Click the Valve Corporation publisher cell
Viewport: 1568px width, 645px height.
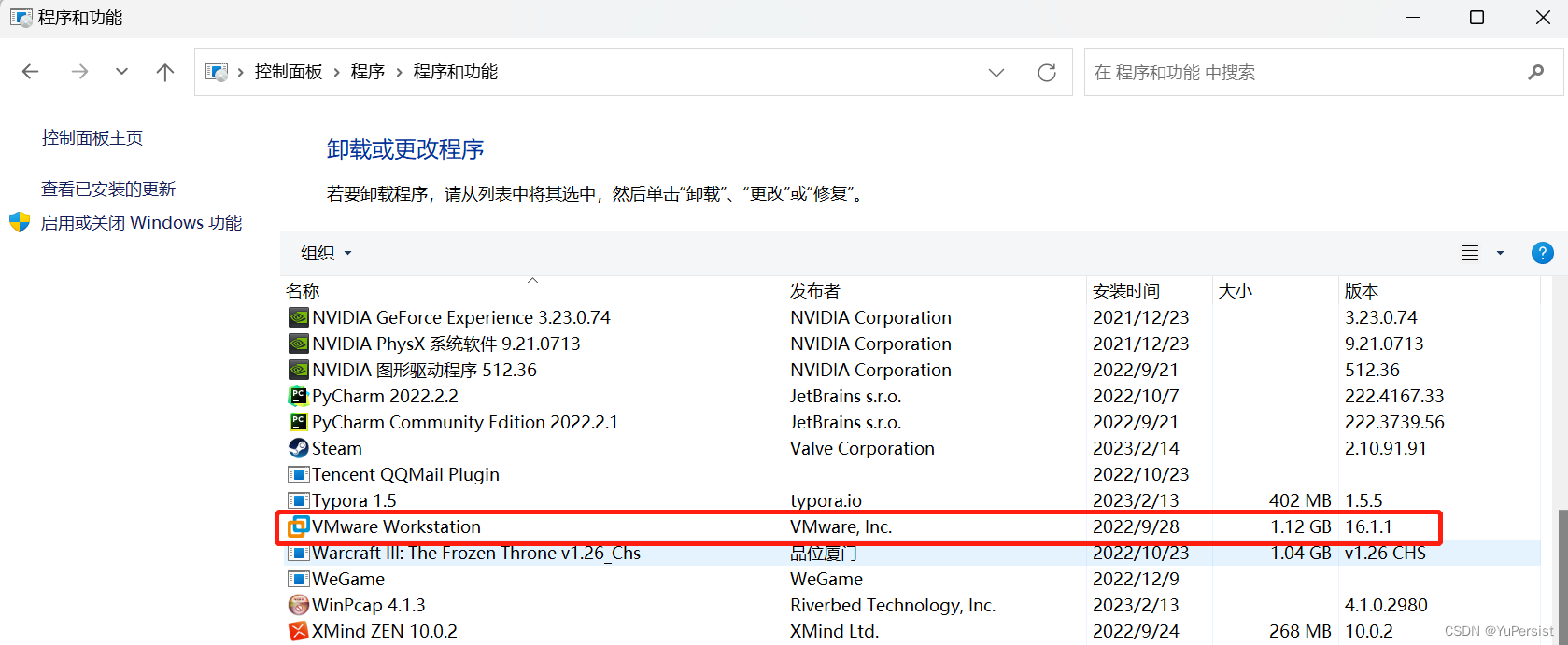pos(862,448)
